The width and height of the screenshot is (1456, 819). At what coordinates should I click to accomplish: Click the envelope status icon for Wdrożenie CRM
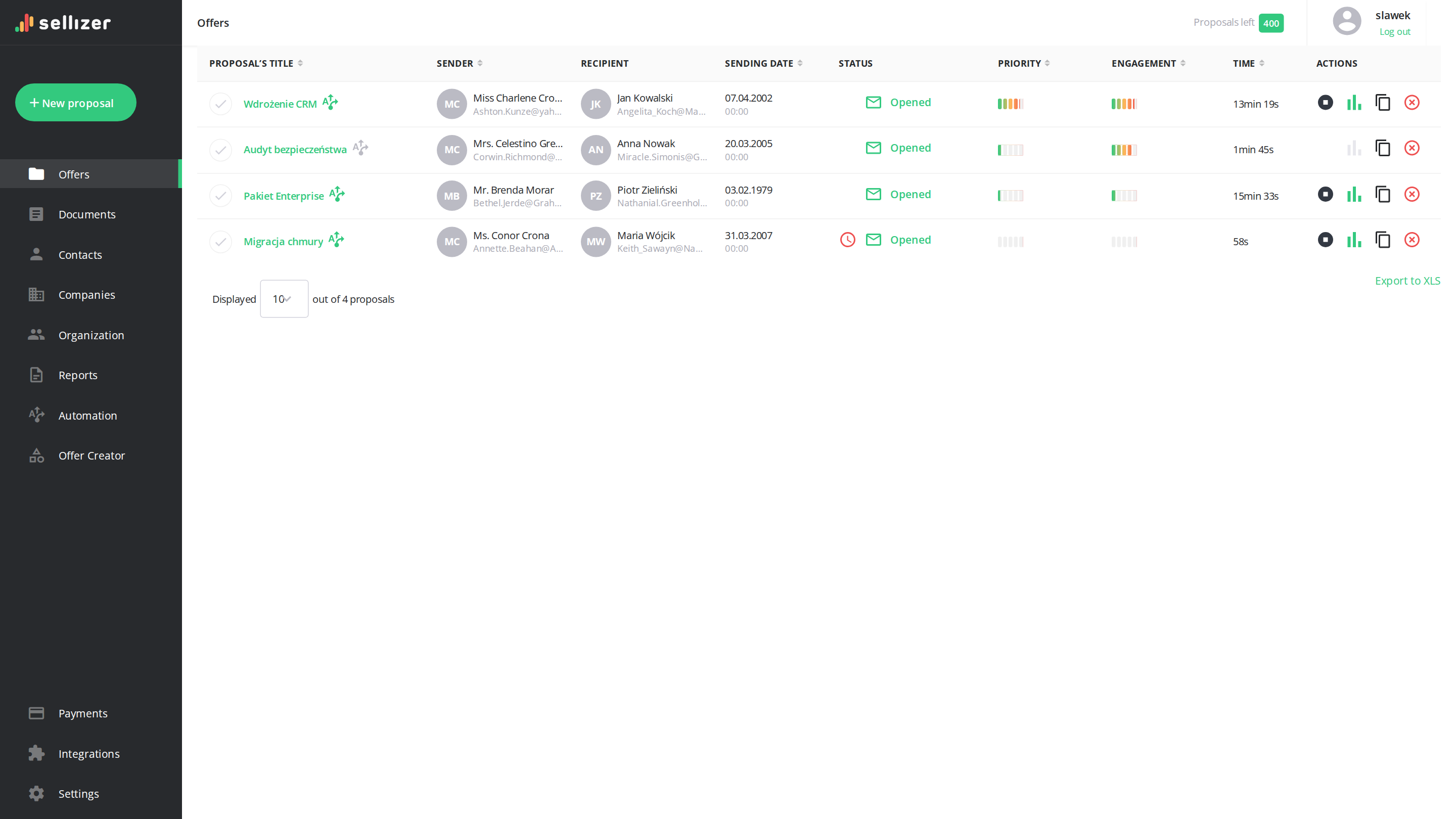pyautogui.click(x=873, y=102)
